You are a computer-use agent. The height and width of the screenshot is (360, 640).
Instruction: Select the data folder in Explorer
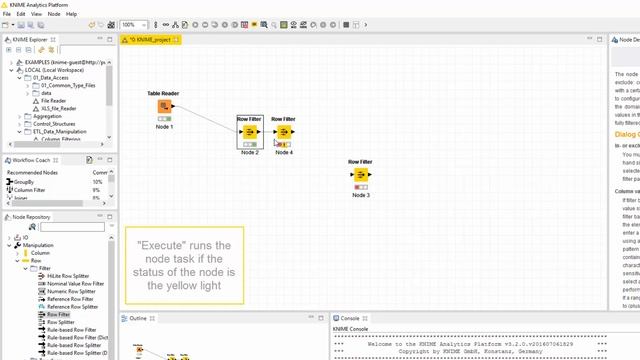pyautogui.click(x=46, y=93)
